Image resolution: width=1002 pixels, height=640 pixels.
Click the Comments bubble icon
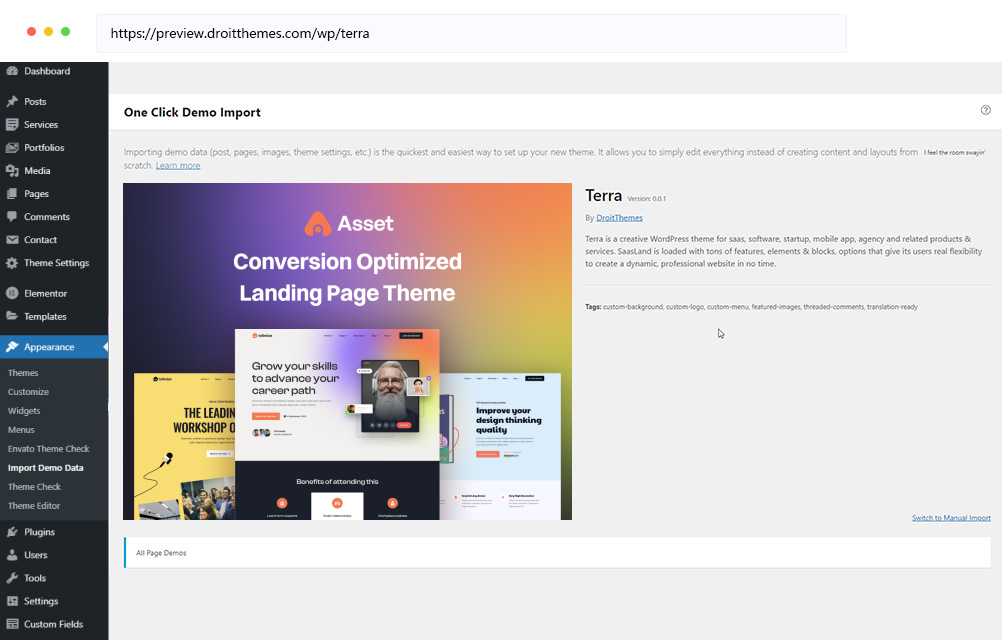tap(12, 217)
